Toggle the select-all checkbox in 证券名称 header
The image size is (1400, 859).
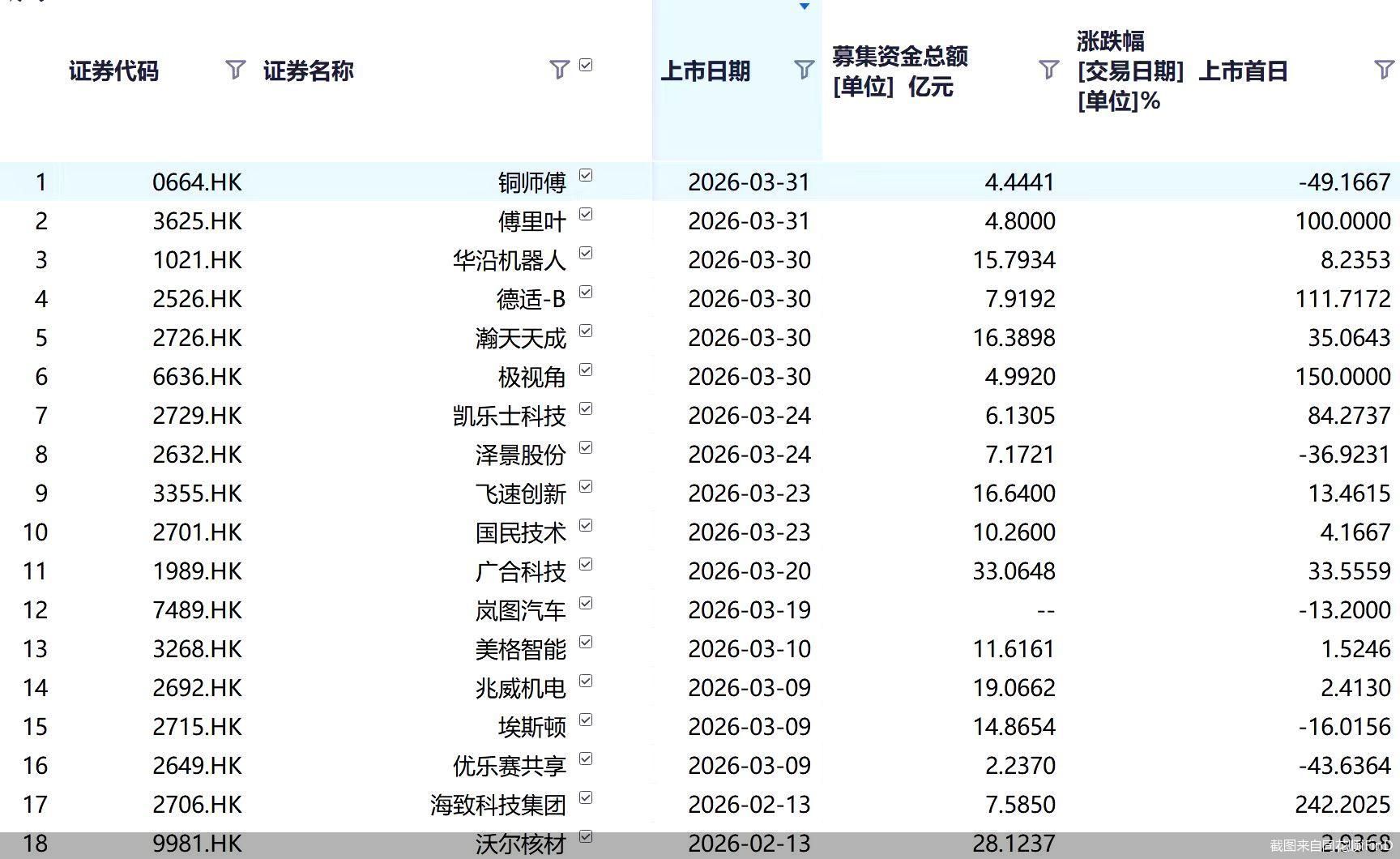pyautogui.click(x=586, y=63)
